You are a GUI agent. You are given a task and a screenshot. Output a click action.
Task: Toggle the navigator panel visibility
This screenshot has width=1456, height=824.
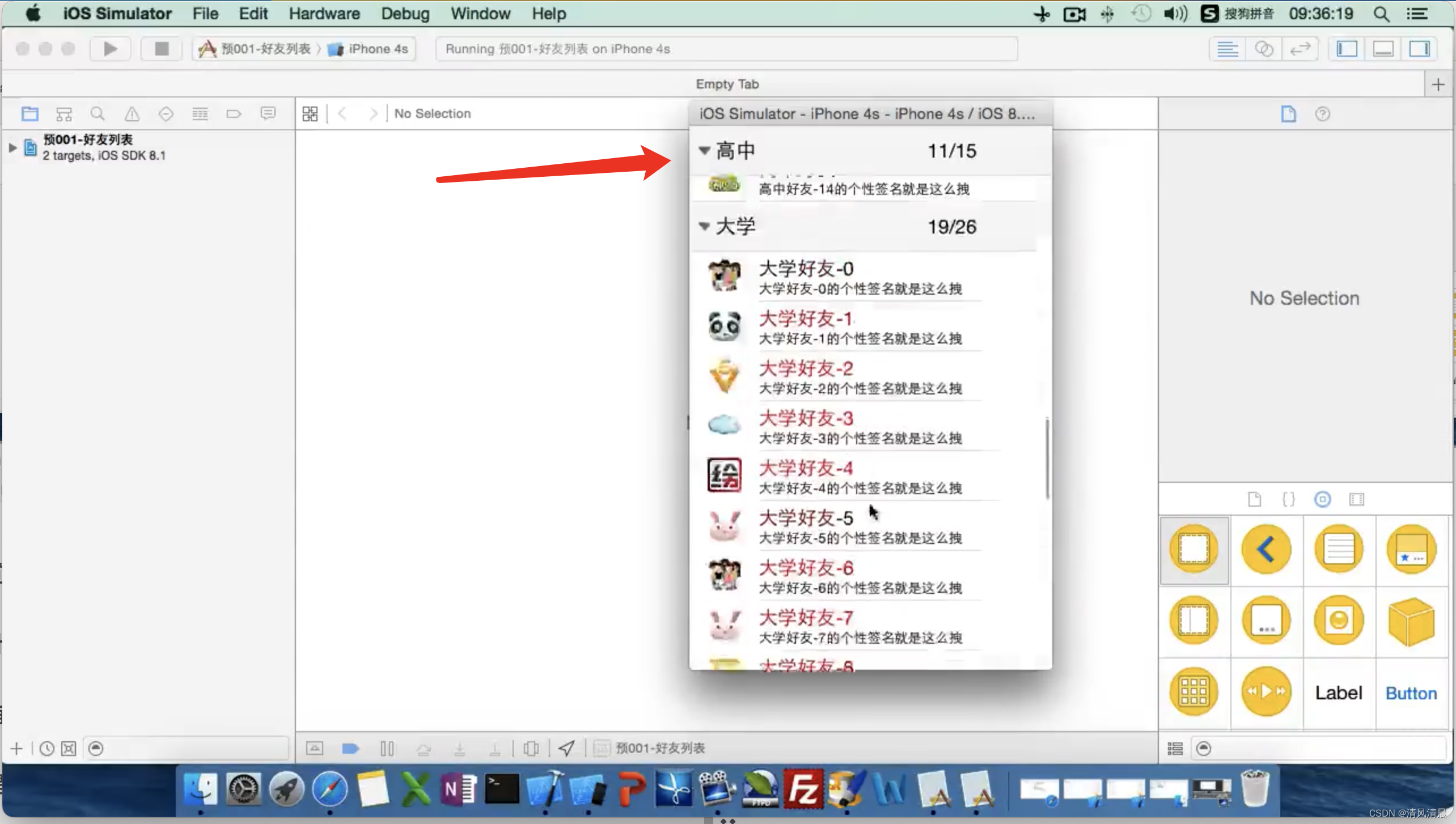[1347, 49]
